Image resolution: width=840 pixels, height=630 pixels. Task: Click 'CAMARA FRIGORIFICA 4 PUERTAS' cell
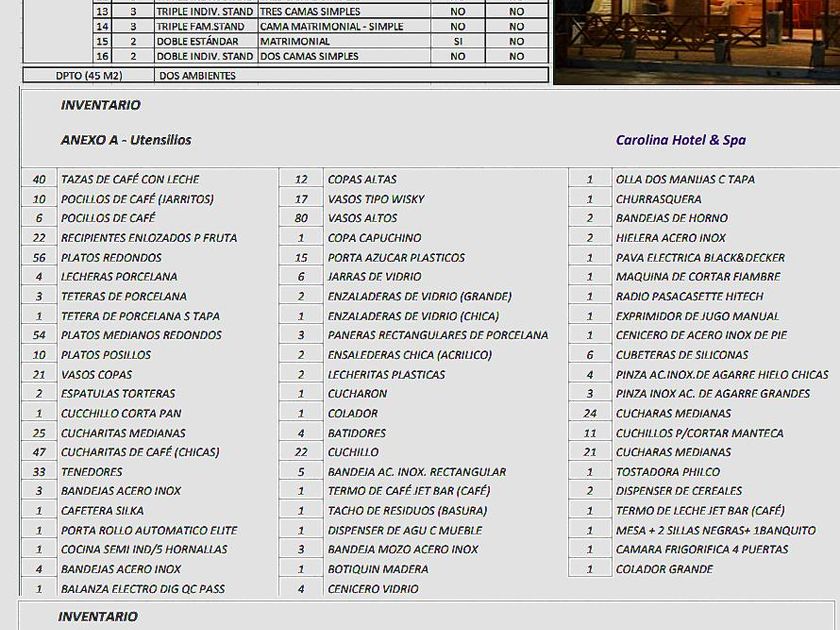click(x=702, y=550)
